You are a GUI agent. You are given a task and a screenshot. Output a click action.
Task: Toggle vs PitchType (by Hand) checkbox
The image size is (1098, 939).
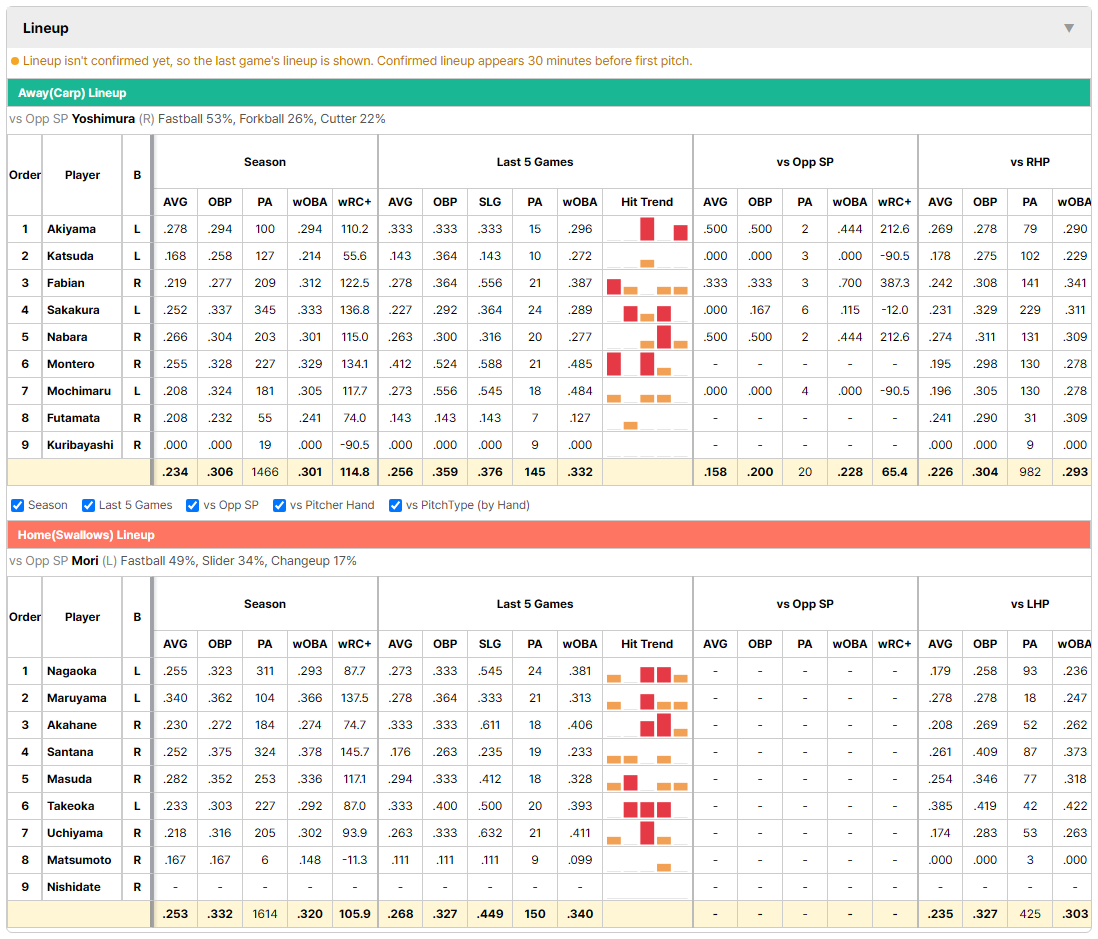pyautogui.click(x=396, y=505)
